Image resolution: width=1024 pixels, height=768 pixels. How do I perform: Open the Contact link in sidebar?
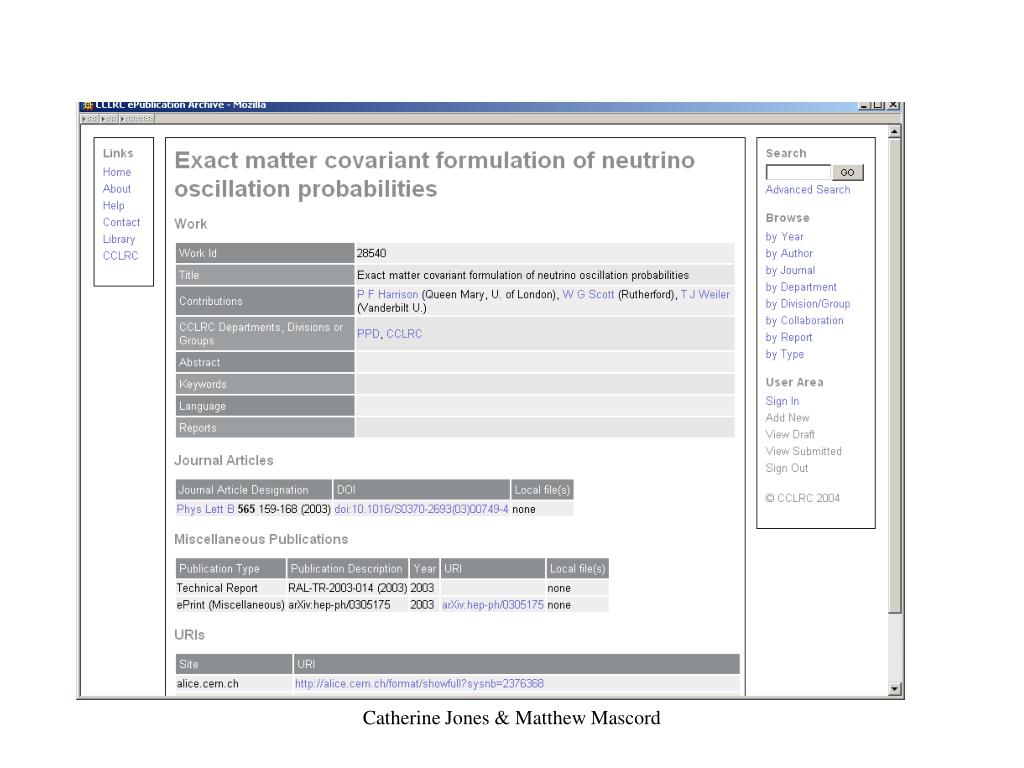(x=121, y=222)
